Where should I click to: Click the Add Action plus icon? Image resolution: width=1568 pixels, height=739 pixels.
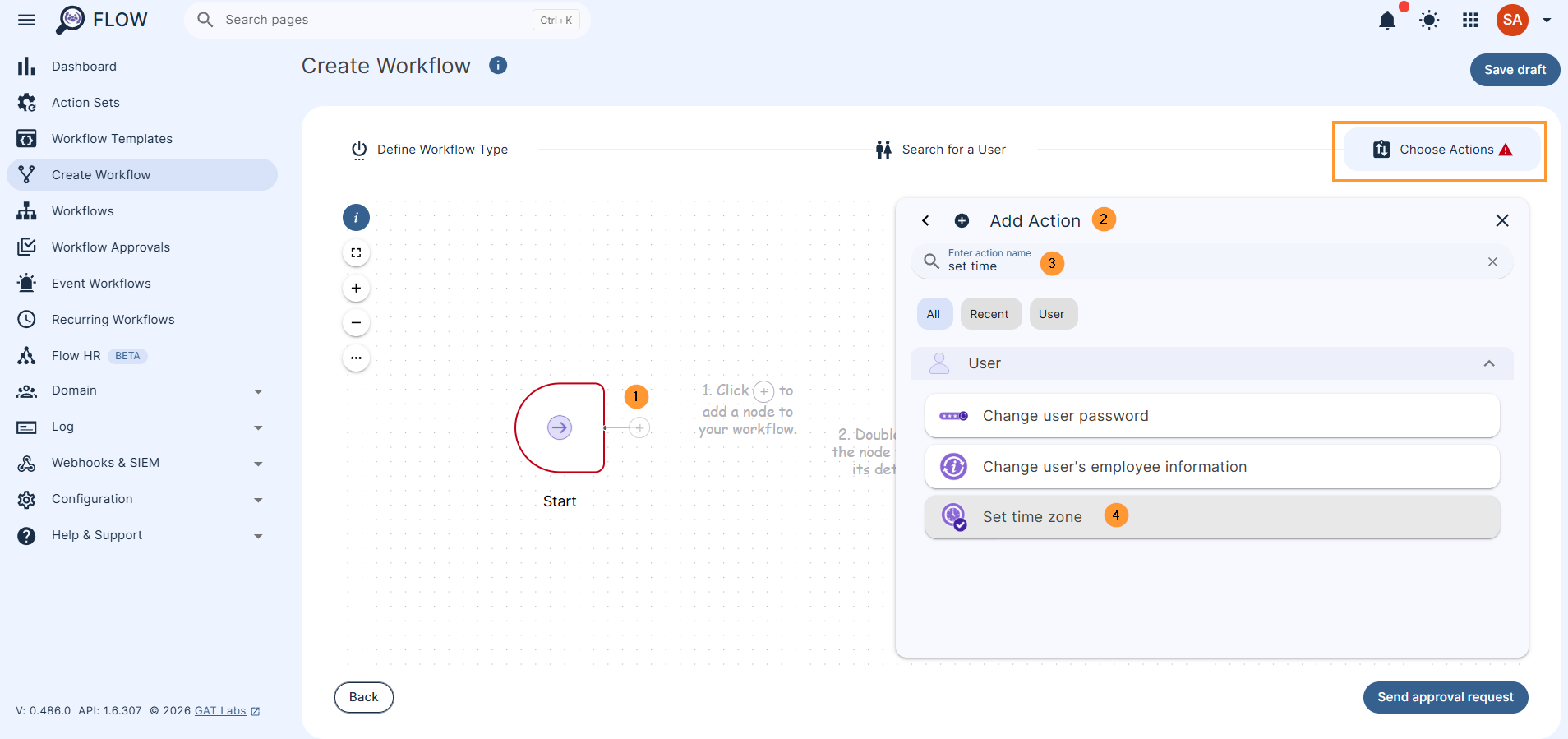click(x=962, y=220)
